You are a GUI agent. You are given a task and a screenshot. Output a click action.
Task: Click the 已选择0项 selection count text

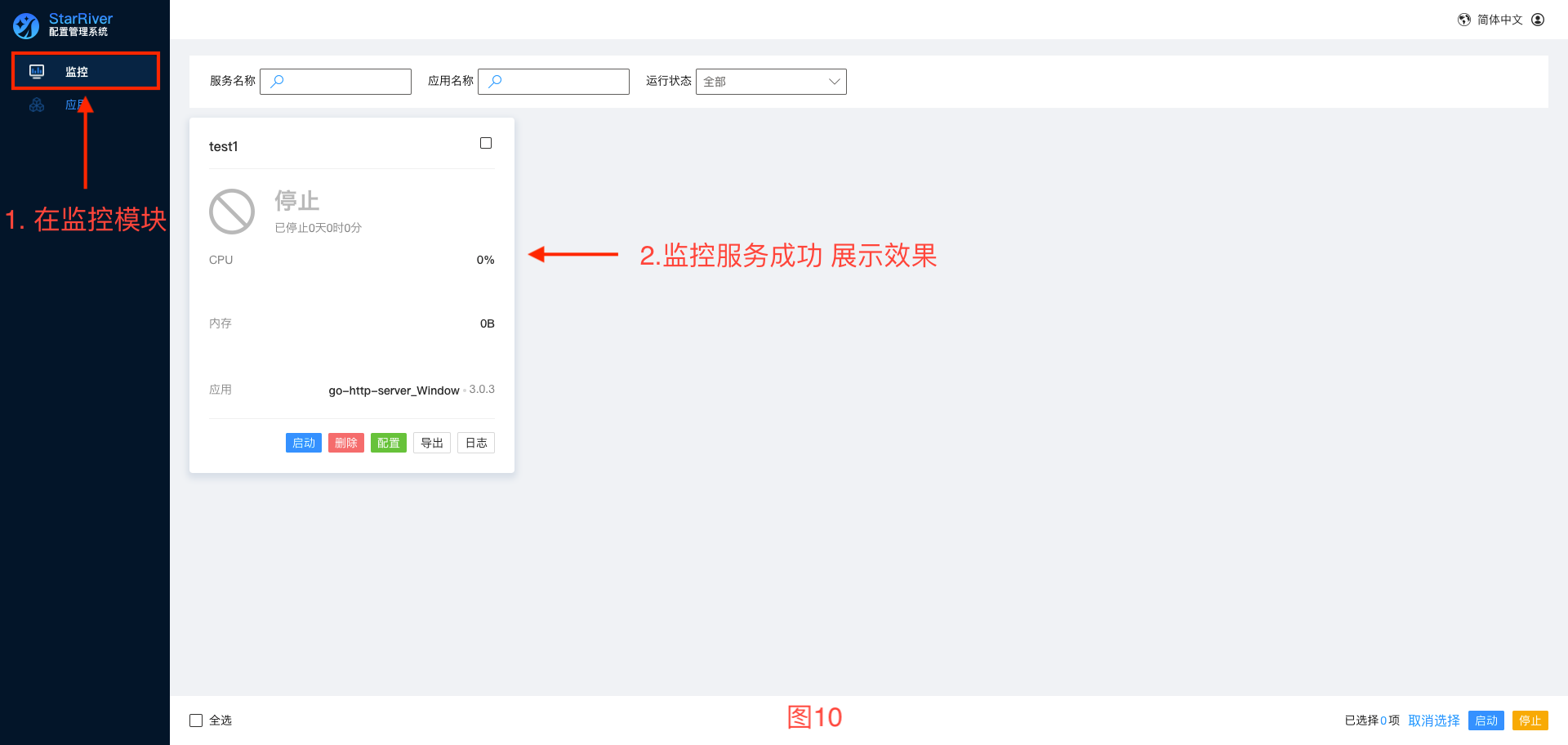coord(1372,720)
